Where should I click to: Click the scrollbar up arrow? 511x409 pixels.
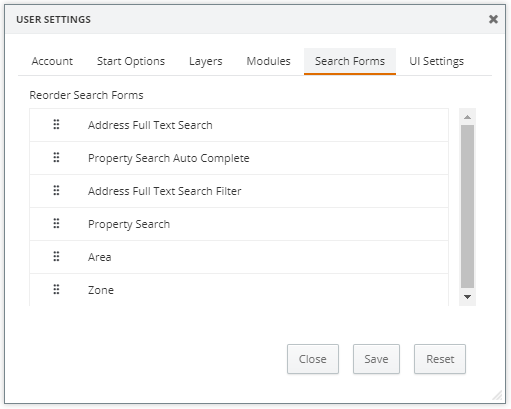(x=467, y=117)
